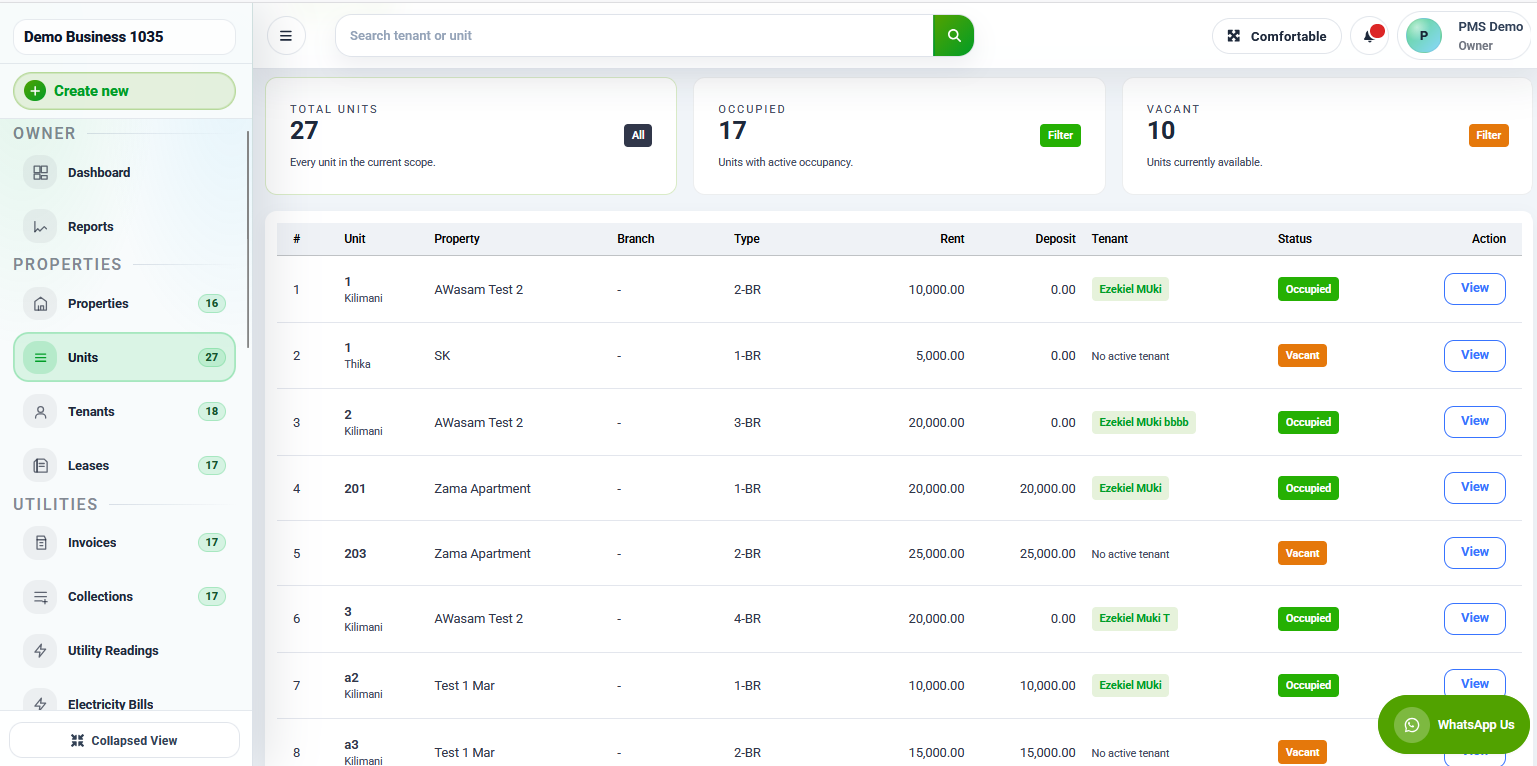Select the Units section
The image size is (1537, 766).
[x=82, y=357]
